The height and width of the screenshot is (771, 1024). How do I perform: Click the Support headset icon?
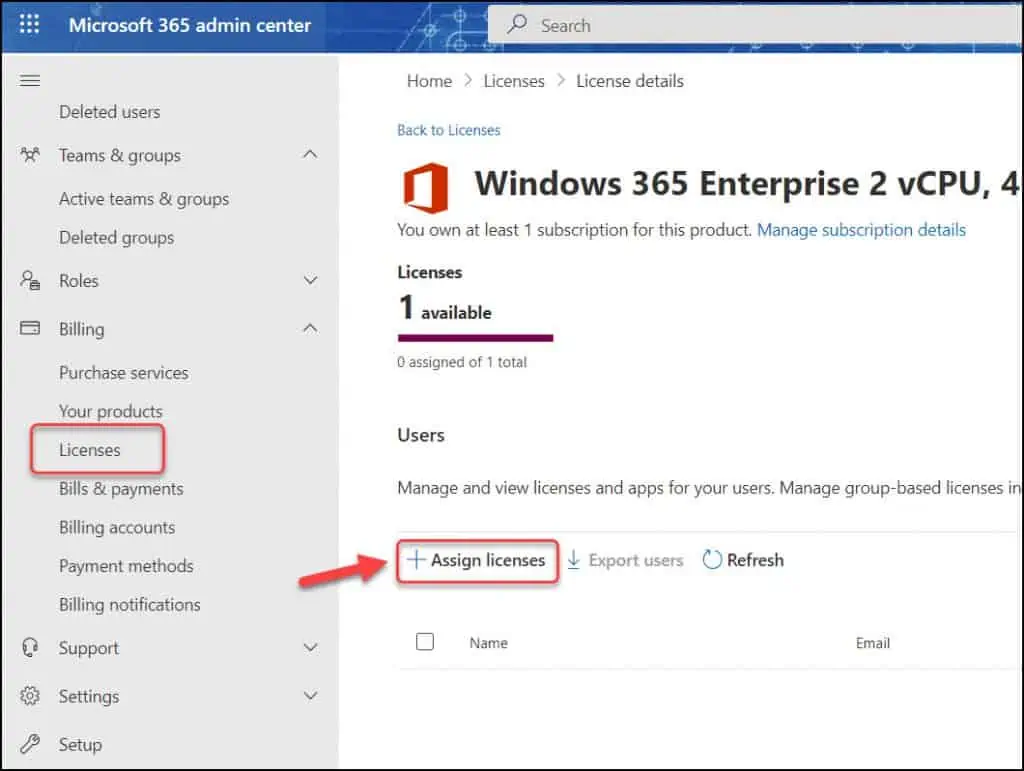point(30,647)
